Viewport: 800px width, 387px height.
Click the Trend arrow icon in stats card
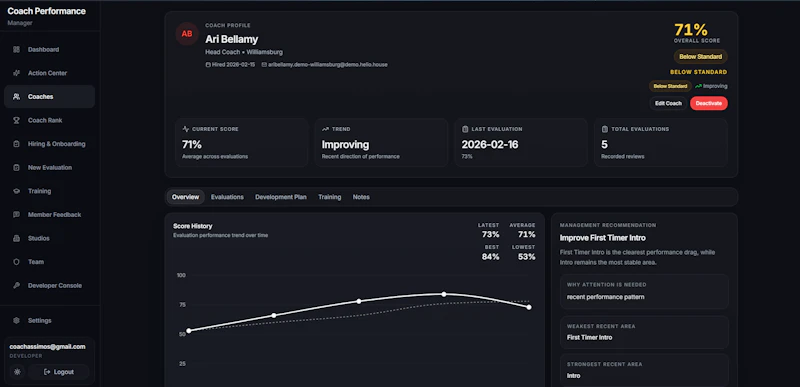click(325, 129)
